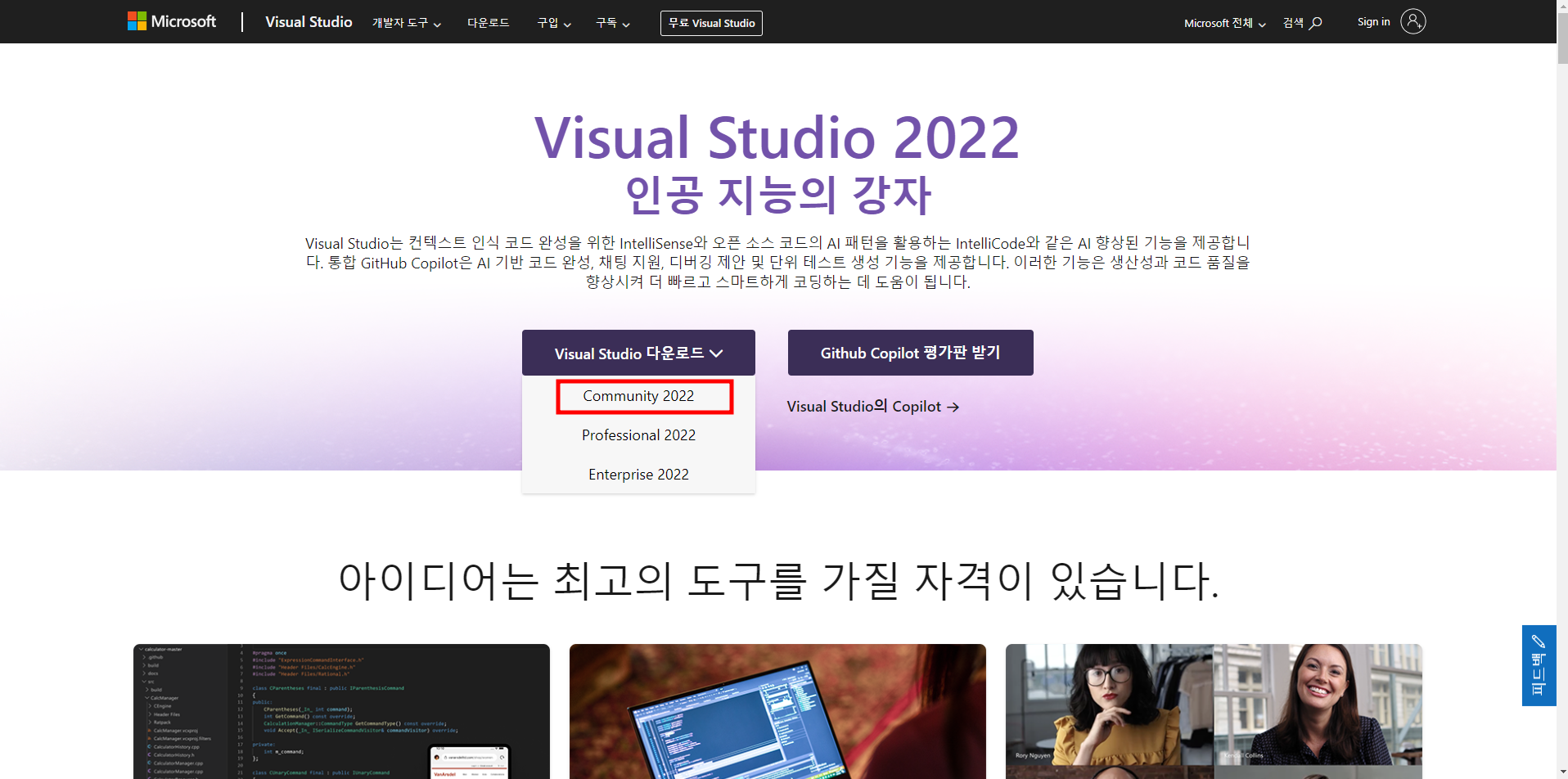
Task: Expand the Microsoft 전체 menu
Action: click(1225, 23)
